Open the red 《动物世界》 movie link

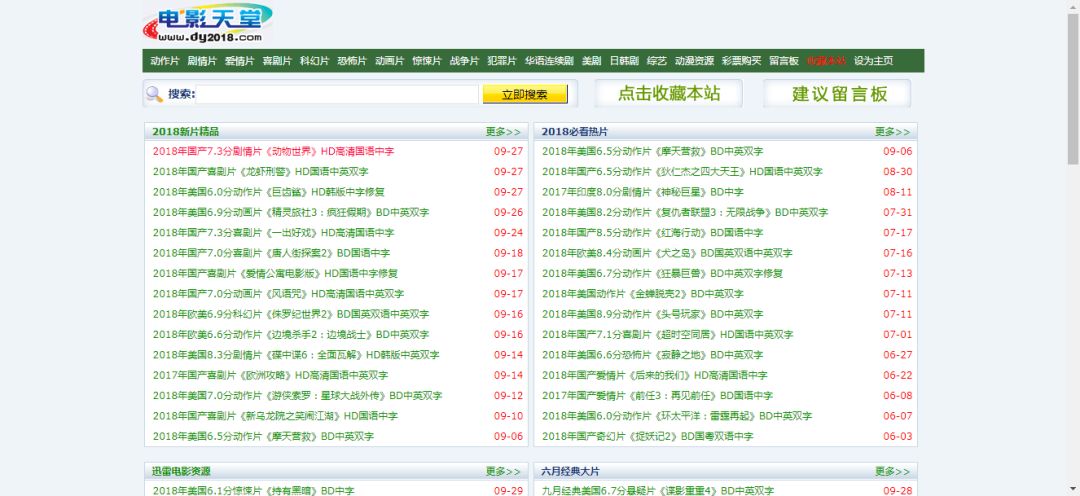click(x=273, y=152)
